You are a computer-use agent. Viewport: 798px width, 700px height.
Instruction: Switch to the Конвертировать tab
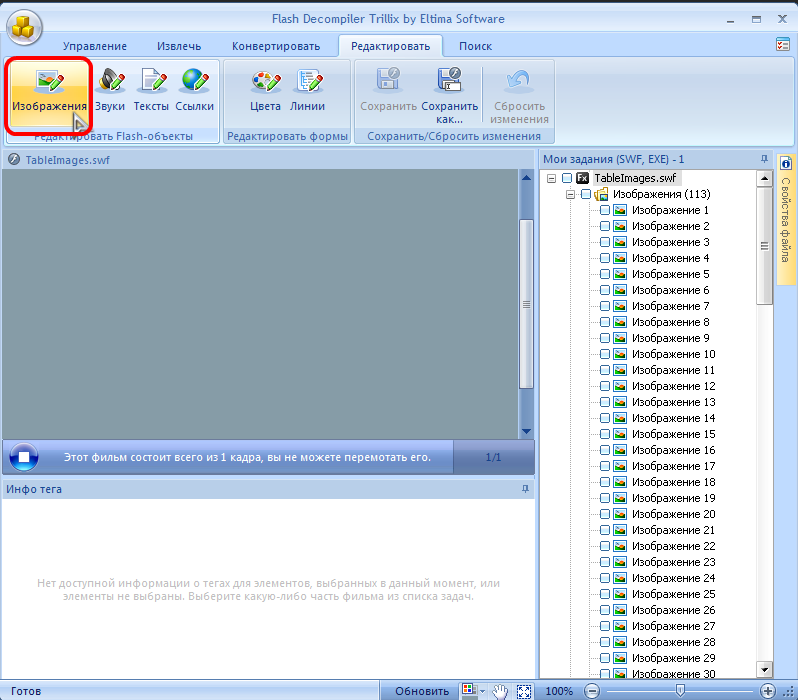tap(276, 46)
